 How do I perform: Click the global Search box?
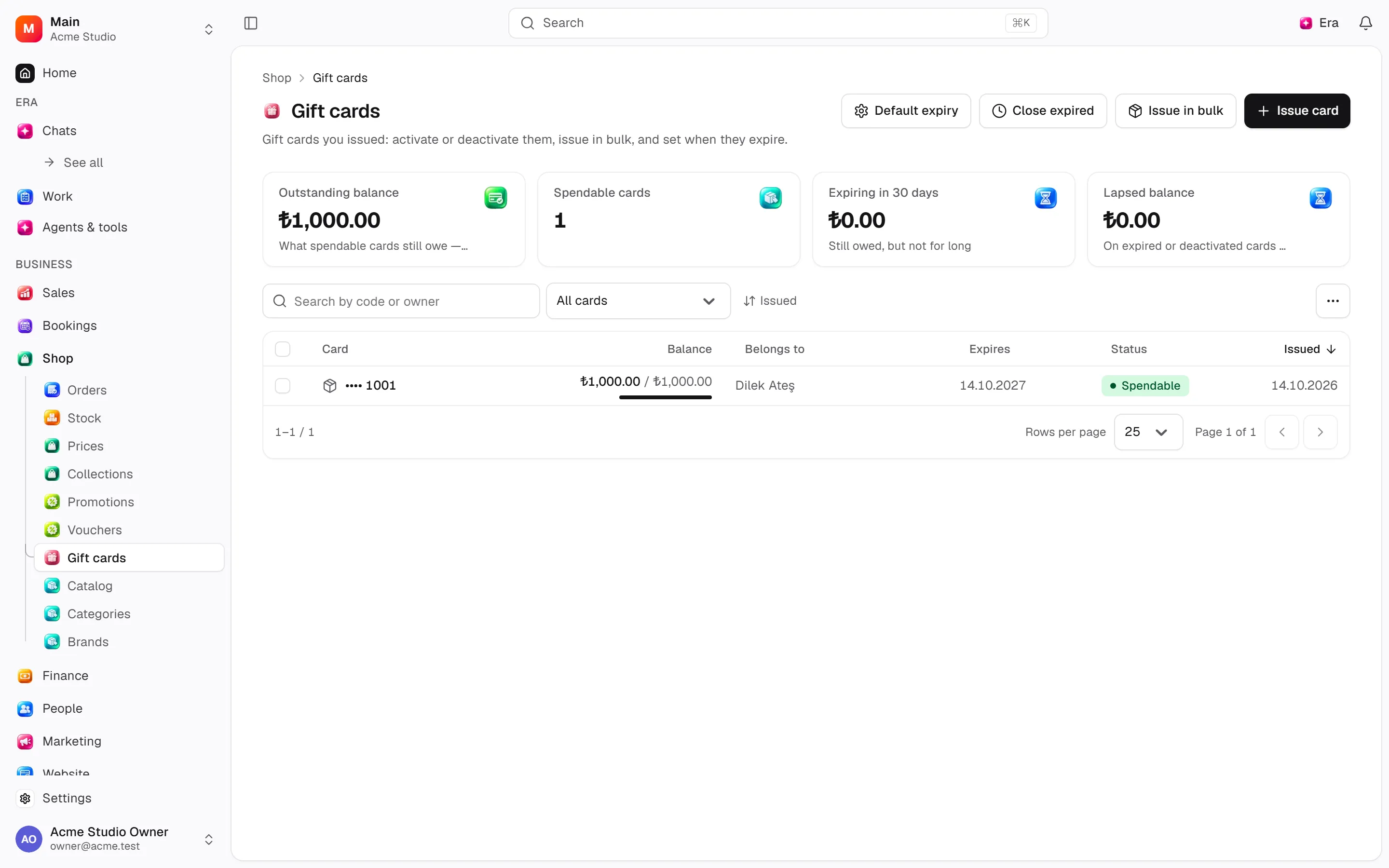[778, 23]
